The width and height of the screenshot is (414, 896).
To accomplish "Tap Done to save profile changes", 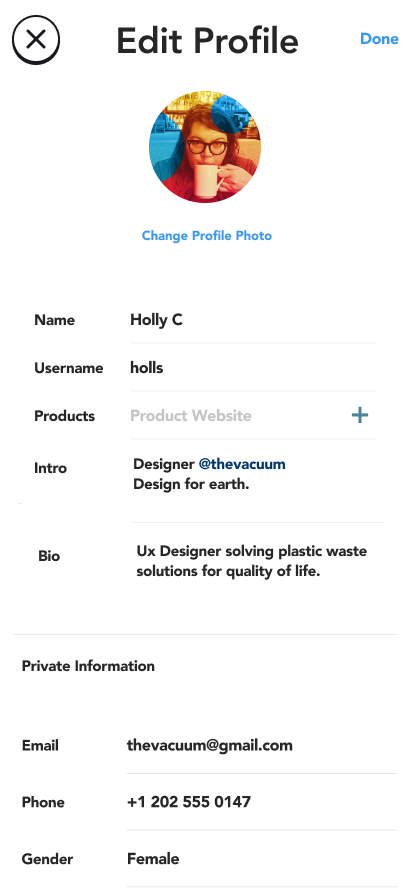I will [379, 39].
